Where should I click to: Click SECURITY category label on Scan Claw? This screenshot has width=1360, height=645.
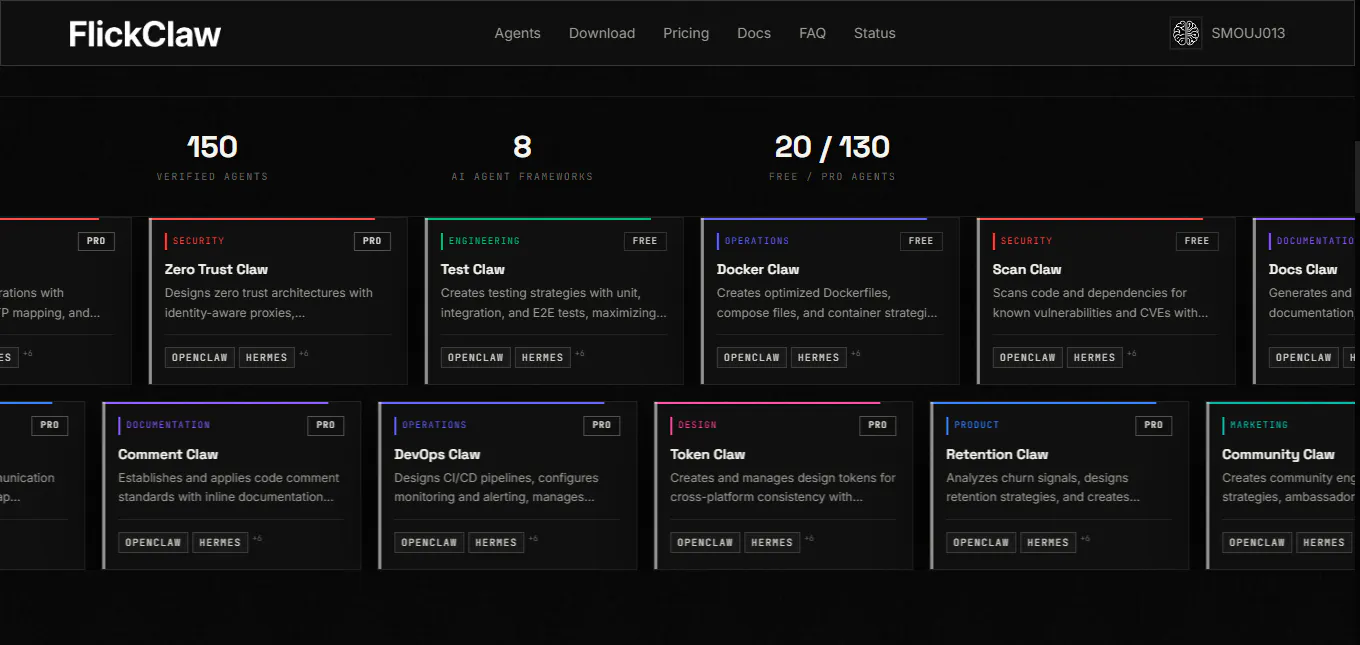coord(1026,241)
